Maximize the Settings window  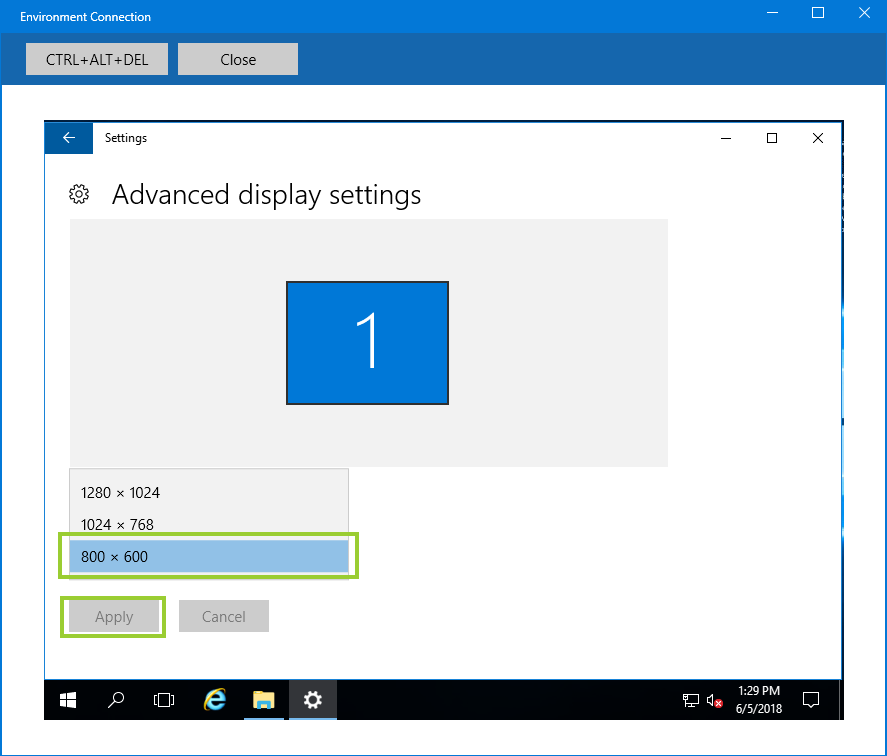[772, 138]
